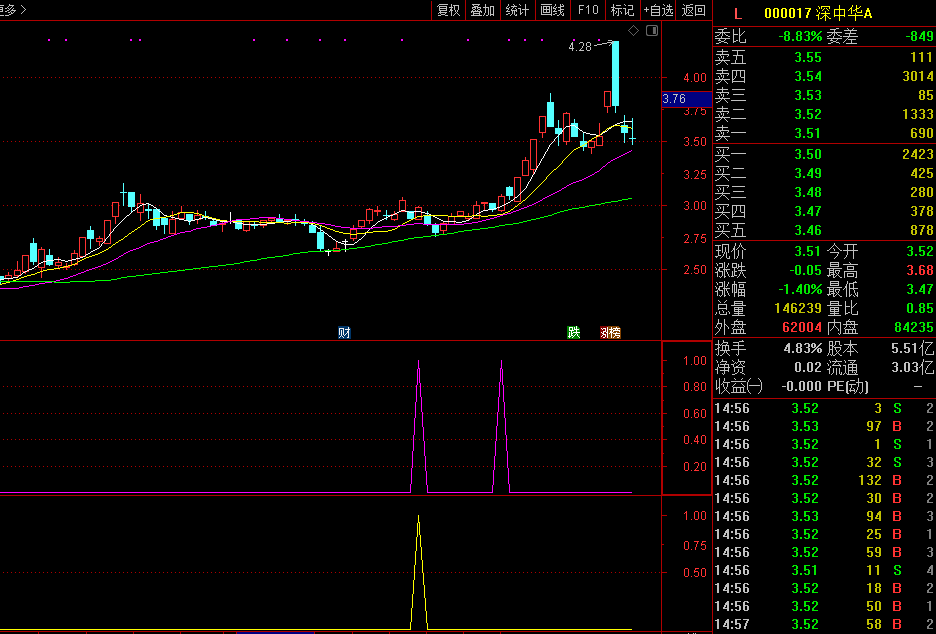Open the 复权 adjustment option

click(448, 10)
